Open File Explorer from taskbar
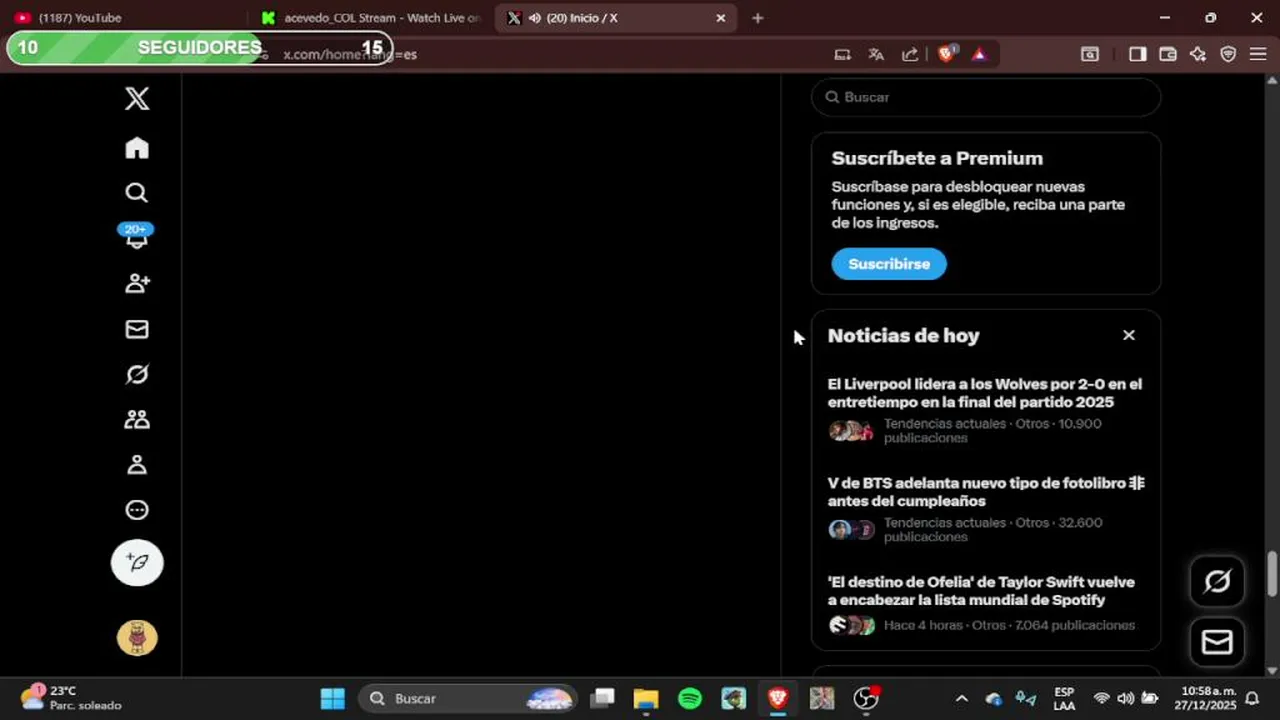The image size is (1280, 720). [646, 698]
